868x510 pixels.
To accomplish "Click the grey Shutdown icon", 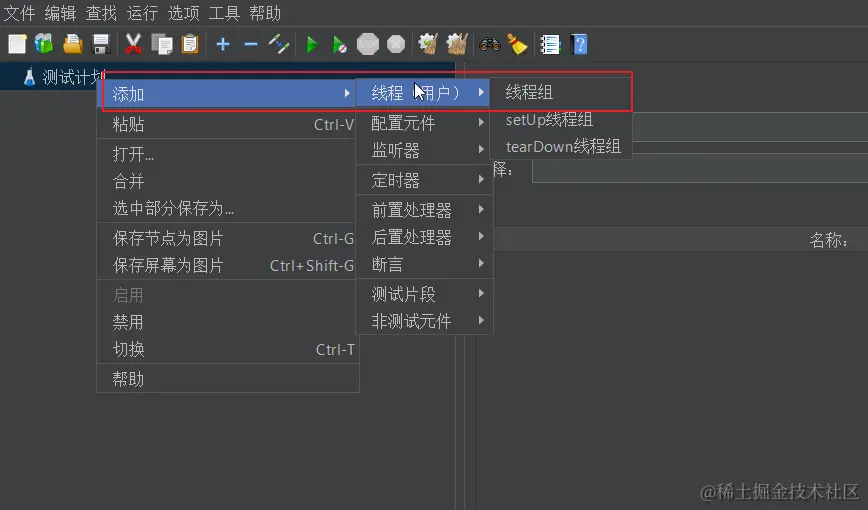I will (396, 44).
